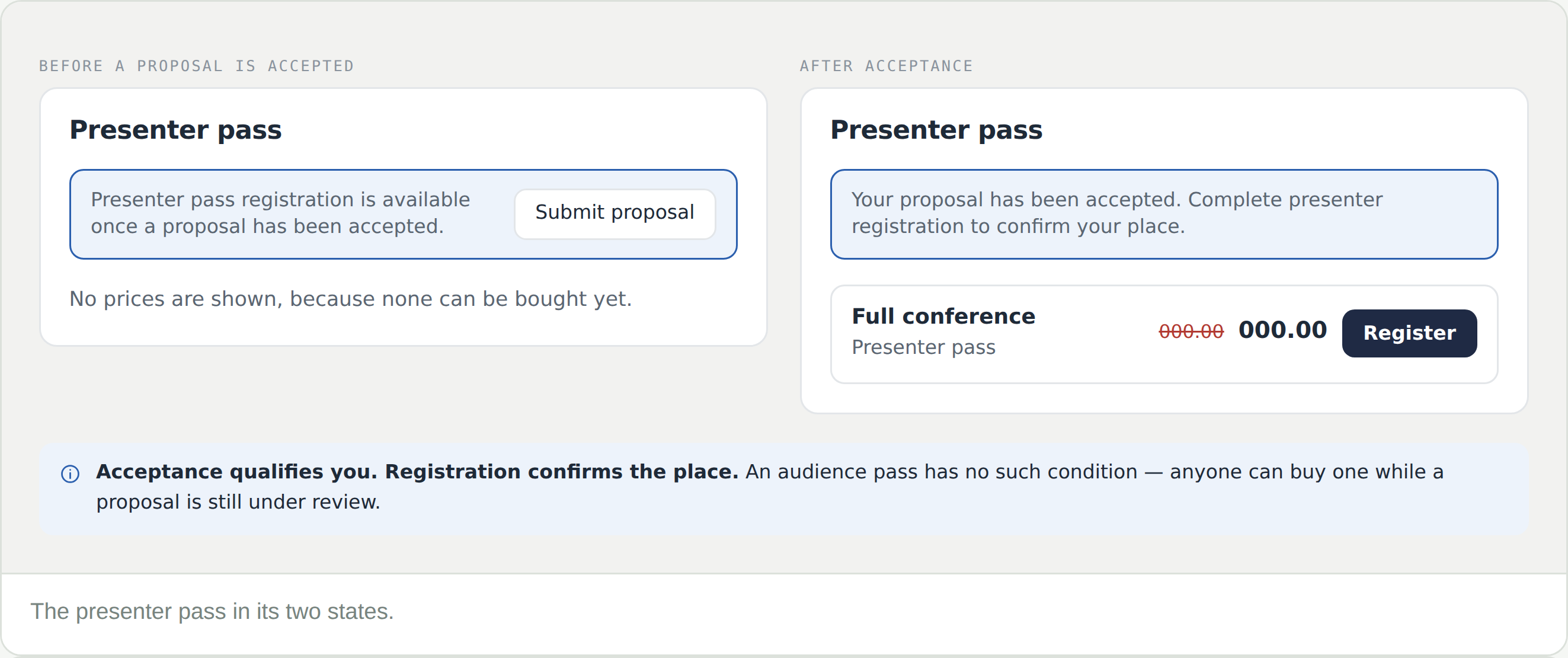Click the Full conference pricing row card
This screenshot has width=1568, height=658.
[1164, 334]
